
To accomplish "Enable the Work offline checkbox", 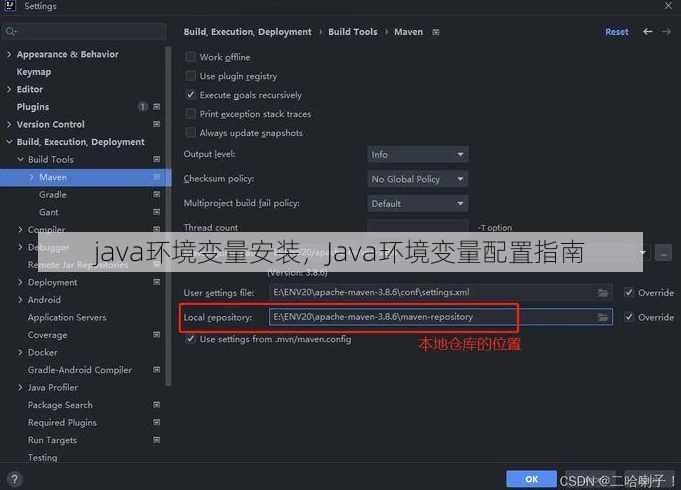I will click(x=190, y=57).
